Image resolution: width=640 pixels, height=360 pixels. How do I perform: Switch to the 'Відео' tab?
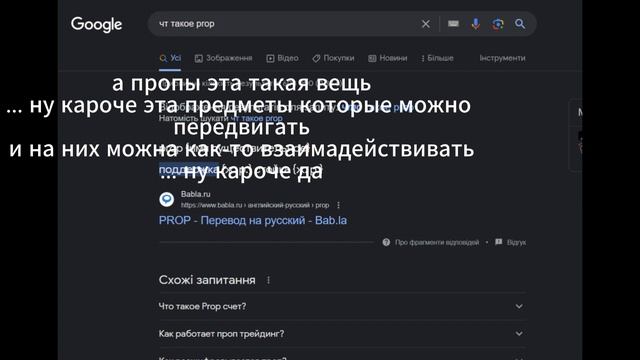(x=282, y=58)
